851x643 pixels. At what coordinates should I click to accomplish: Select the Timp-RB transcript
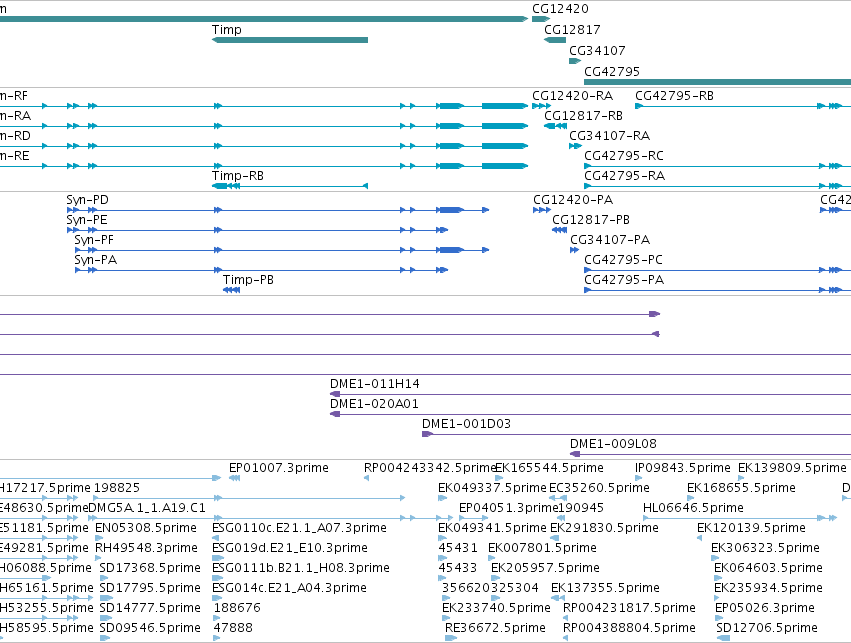click(x=290, y=186)
